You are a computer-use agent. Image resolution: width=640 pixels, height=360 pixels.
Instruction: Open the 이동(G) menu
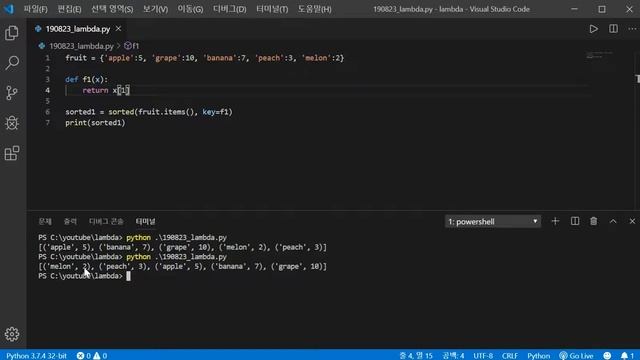tap(190, 9)
